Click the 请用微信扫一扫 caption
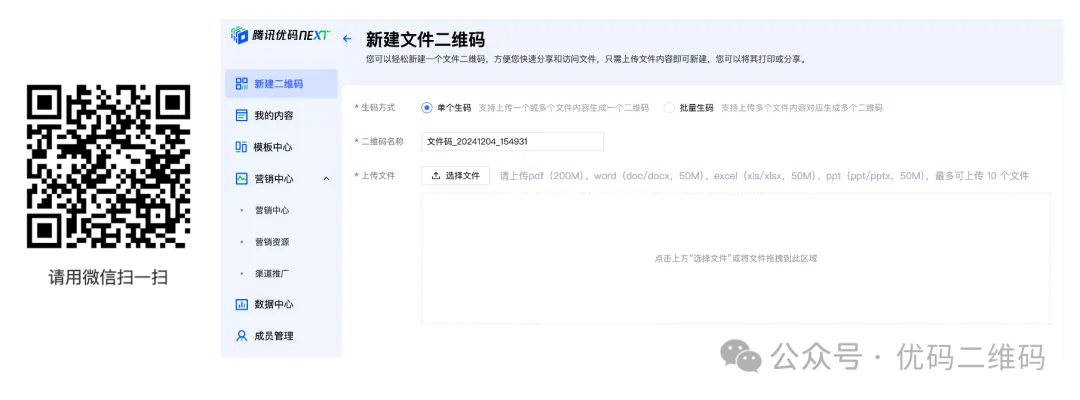This screenshot has width=1080, height=400. click(x=108, y=277)
